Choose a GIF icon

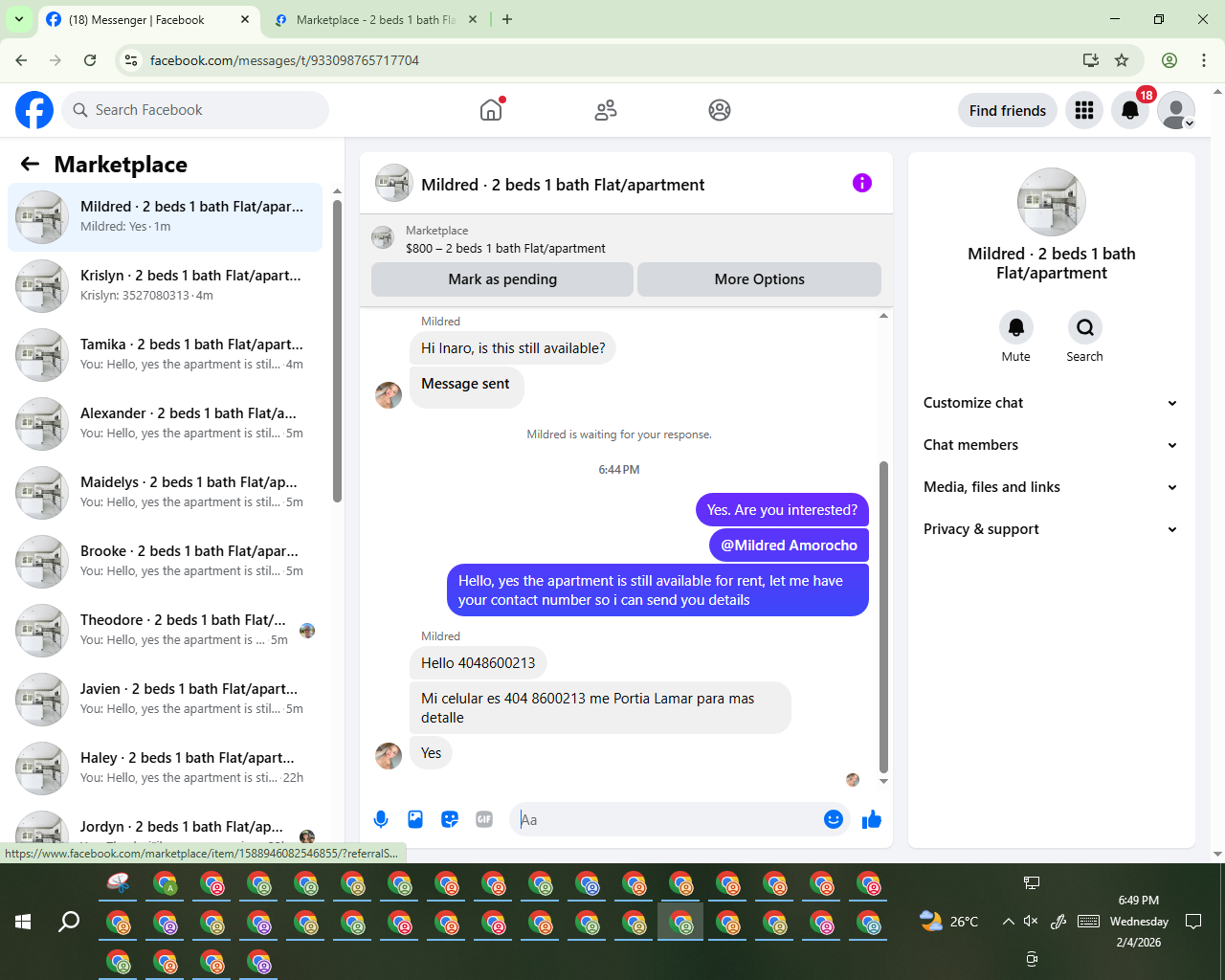click(484, 819)
